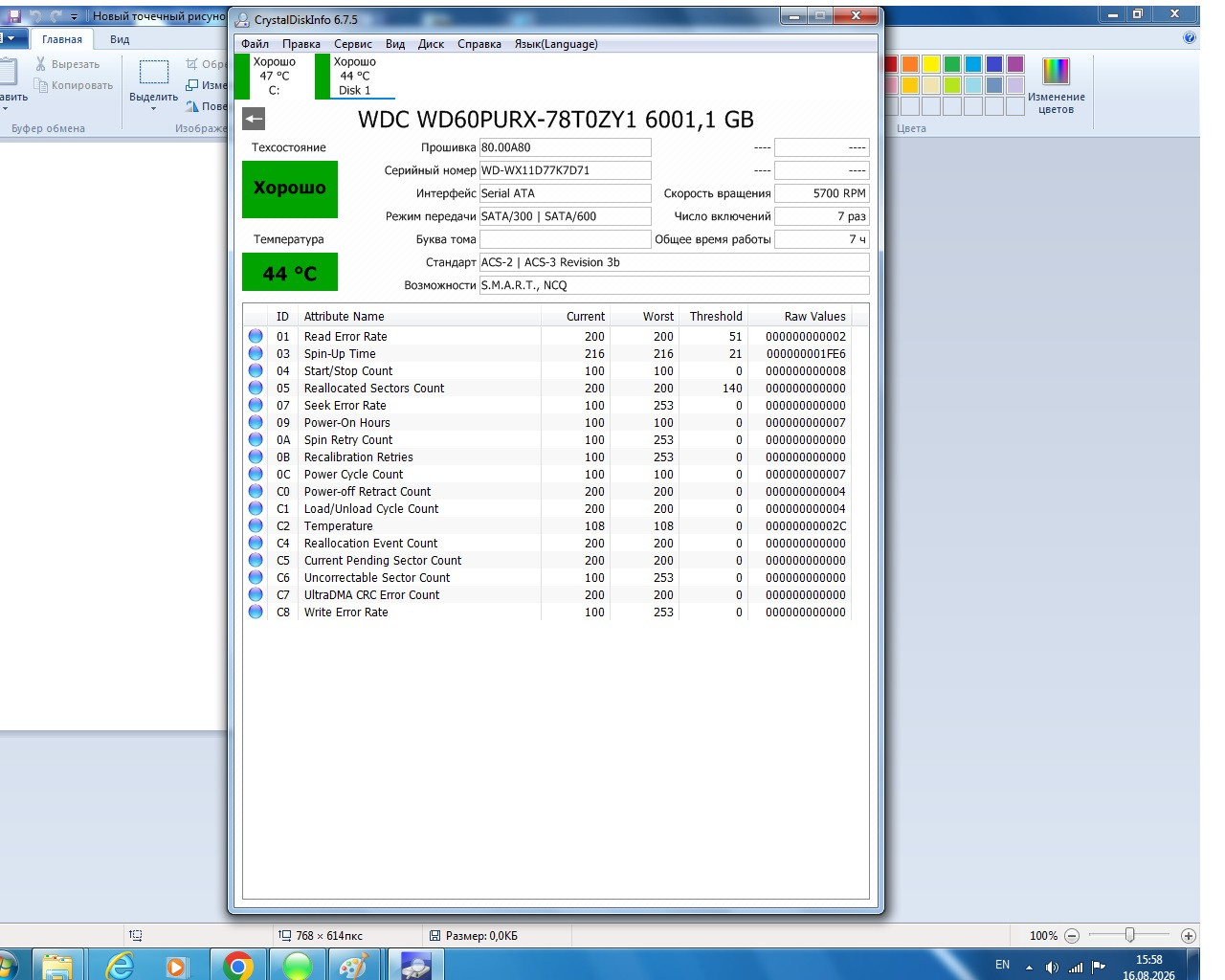The image size is (1225, 980).
Task: Pick the purple color swatch in Paint
Action: [x=1015, y=64]
